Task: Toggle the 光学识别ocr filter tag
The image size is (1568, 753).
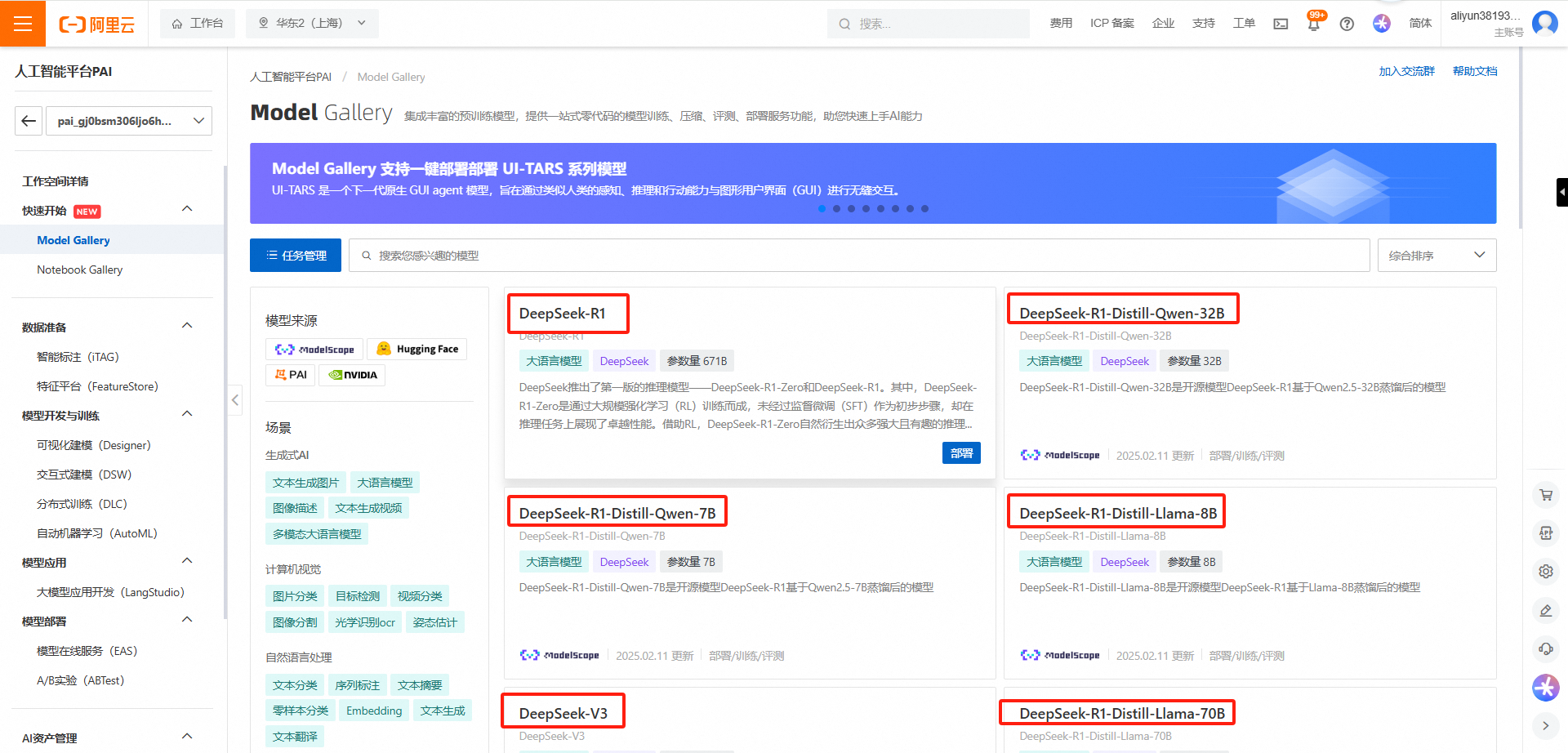Action: click(365, 622)
